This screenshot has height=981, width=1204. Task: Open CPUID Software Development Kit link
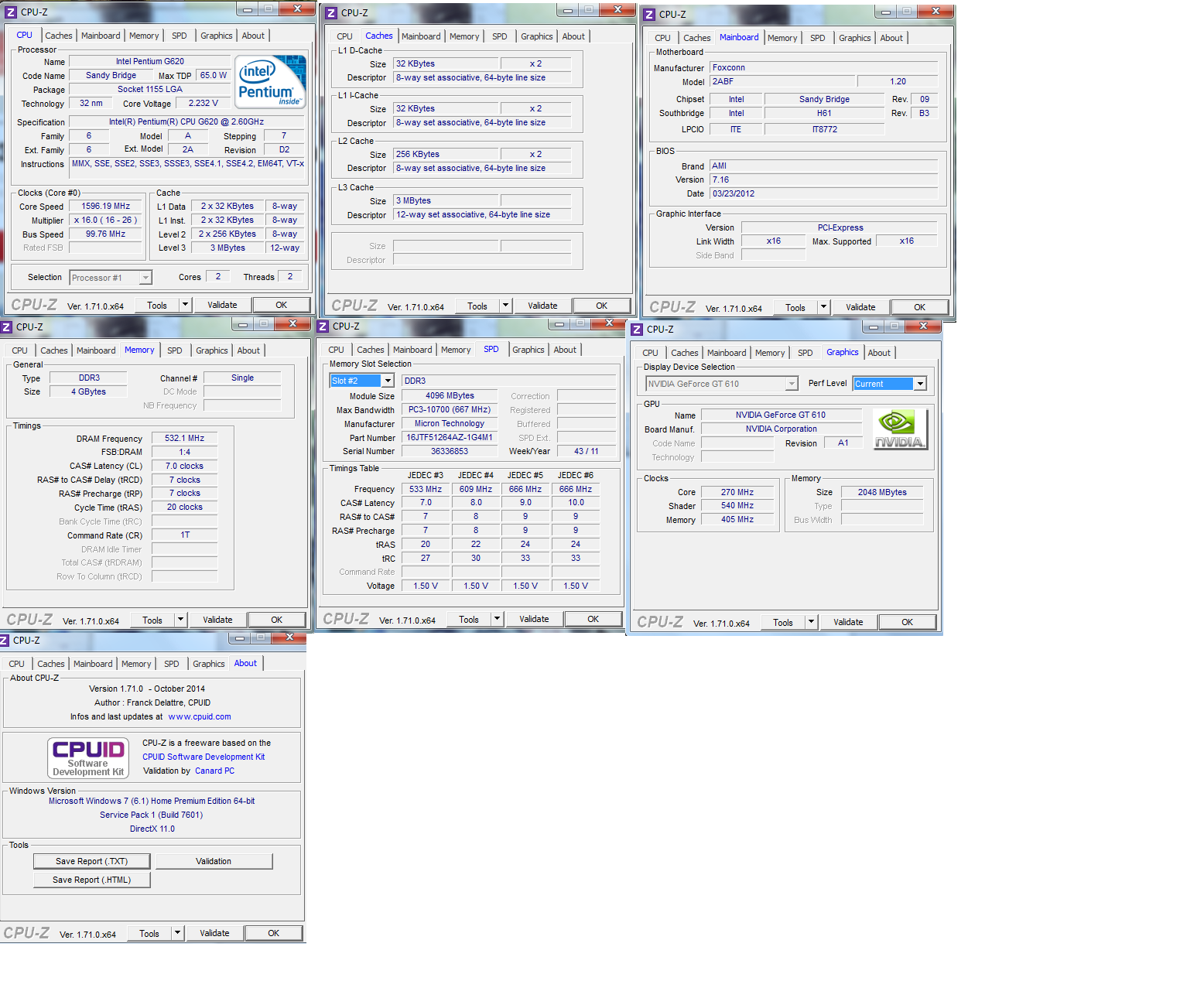point(204,757)
